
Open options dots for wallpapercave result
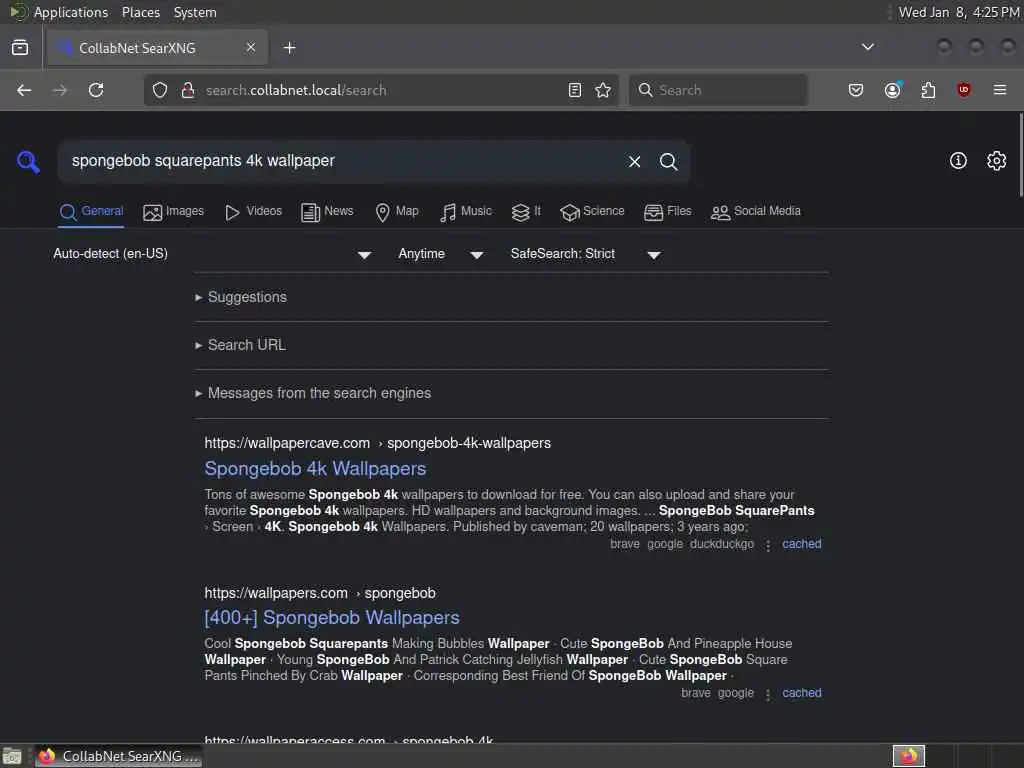coord(768,545)
